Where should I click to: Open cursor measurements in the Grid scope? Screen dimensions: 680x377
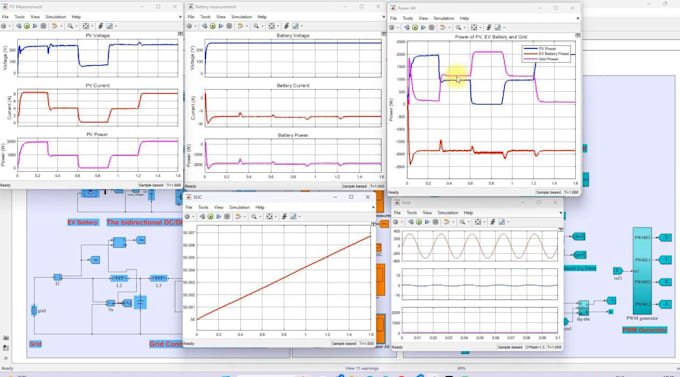point(502,222)
